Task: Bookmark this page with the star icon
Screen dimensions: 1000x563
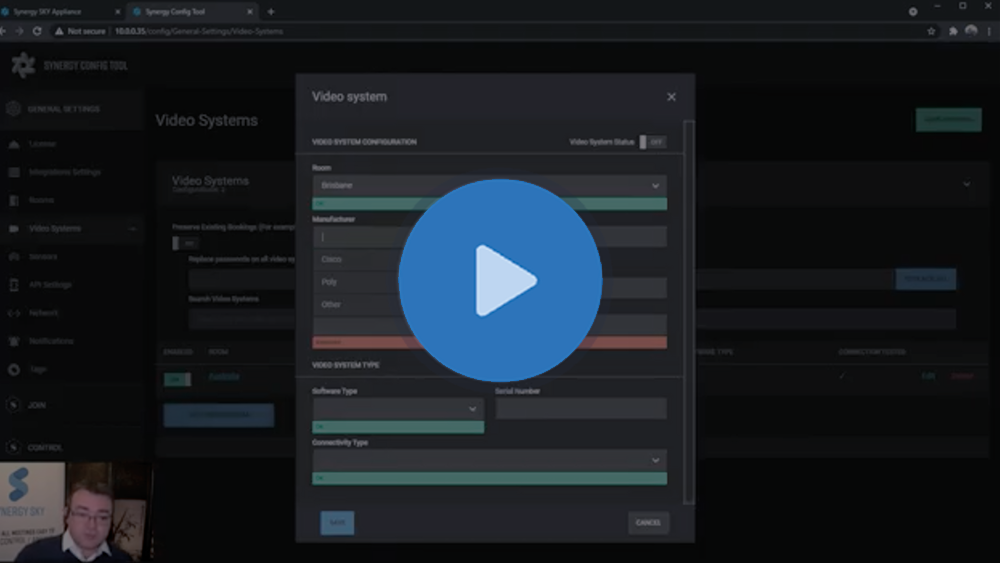Action: (931, 31)
